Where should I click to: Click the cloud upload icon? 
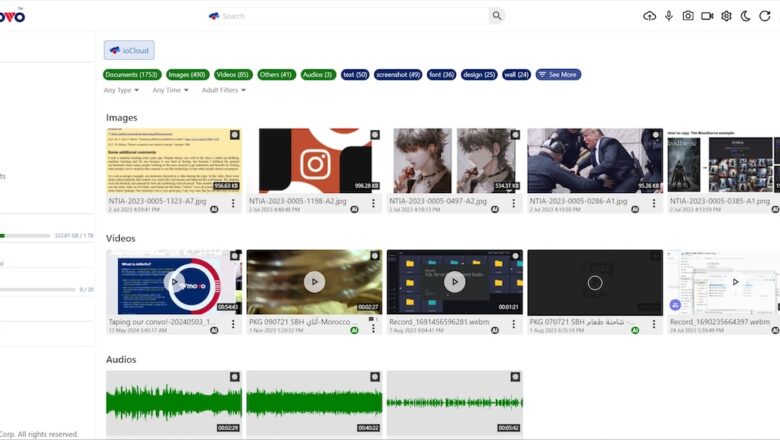point(649,16)
